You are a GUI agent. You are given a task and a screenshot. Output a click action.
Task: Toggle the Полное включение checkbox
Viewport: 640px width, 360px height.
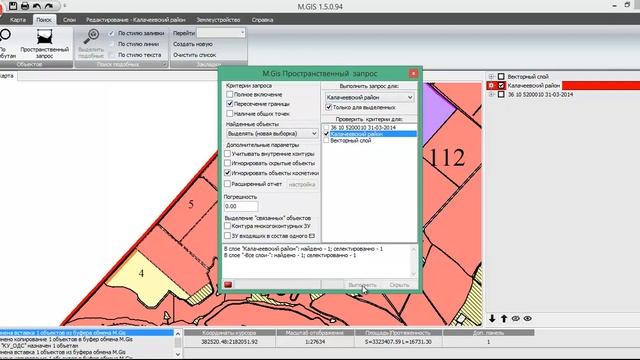tap(229, 94)
